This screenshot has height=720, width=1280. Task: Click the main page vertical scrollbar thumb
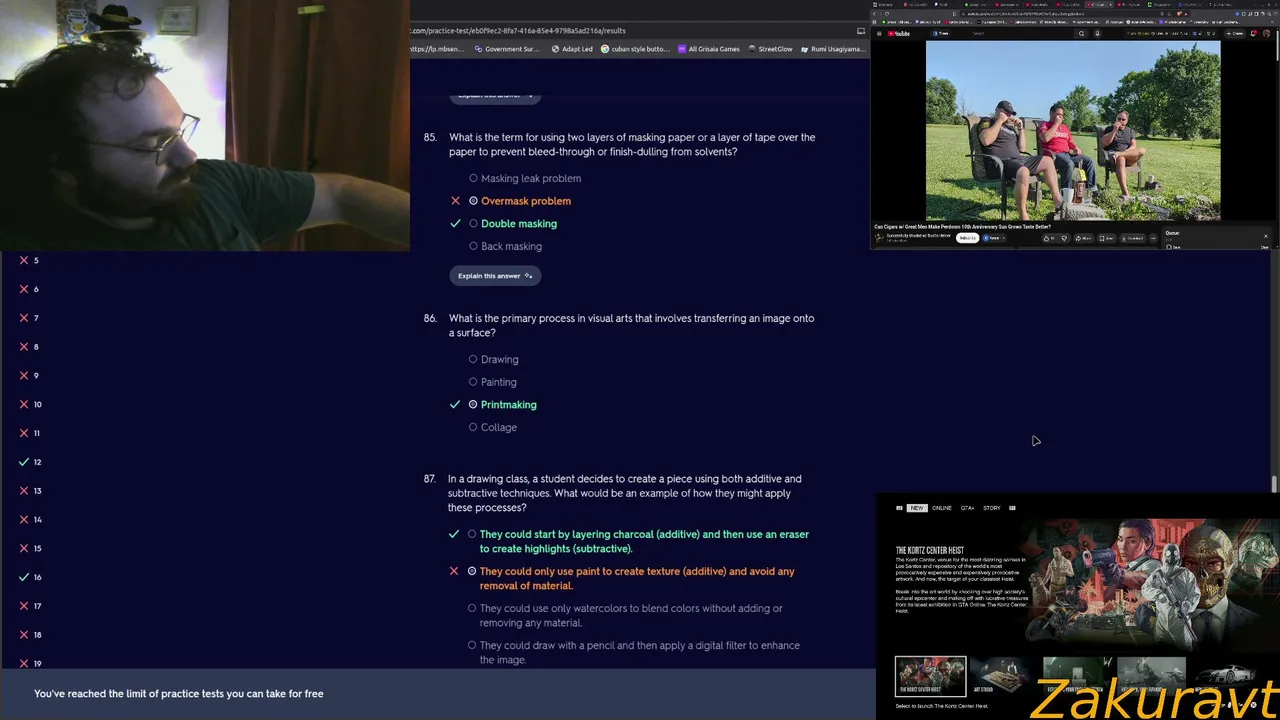pos(1274,484)
